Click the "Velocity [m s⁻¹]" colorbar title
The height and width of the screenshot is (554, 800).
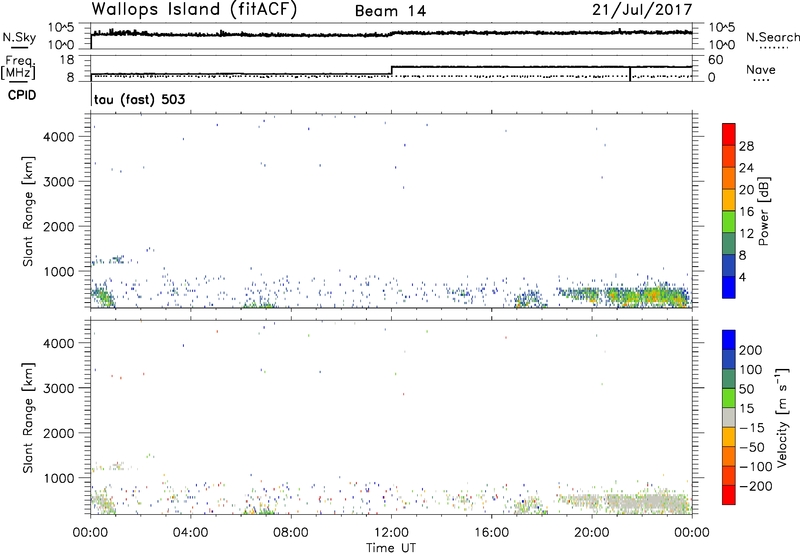point(782,418)
